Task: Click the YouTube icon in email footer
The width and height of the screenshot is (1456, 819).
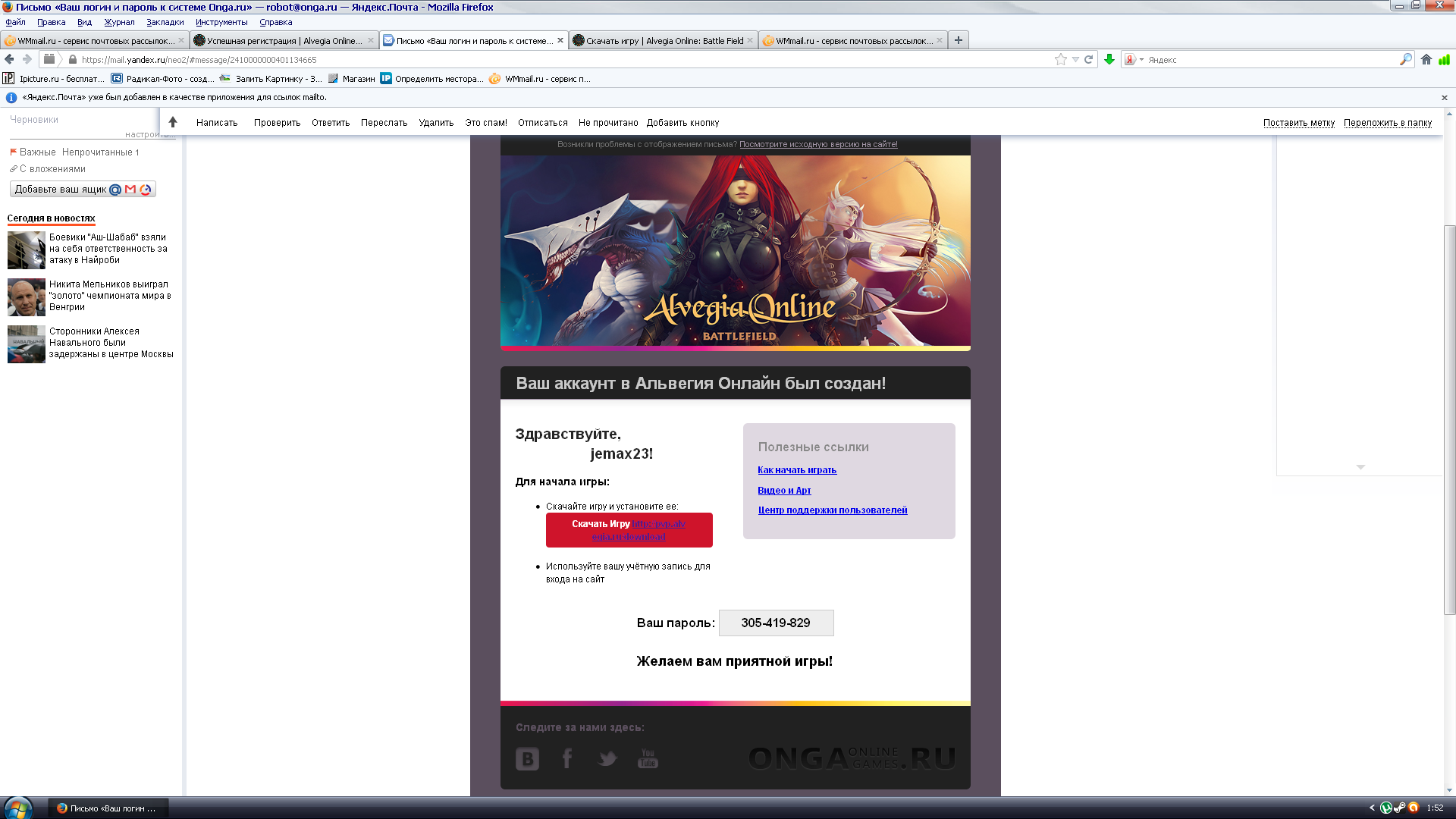Action: pos(648,758)
